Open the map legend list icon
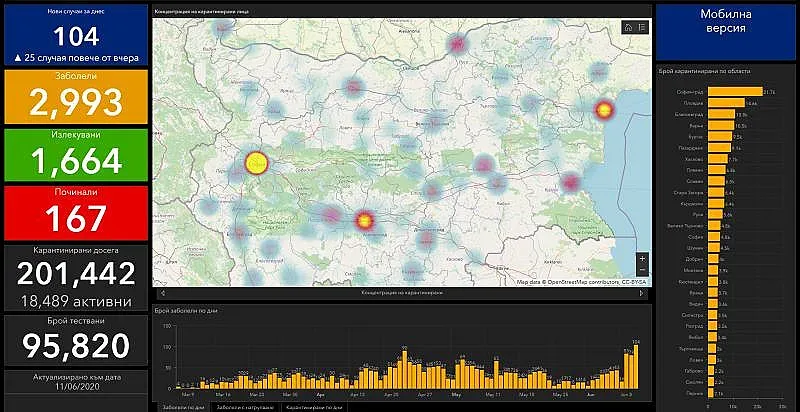The height and width of the screenshot is (412, 800). click(x=640, y=28)
